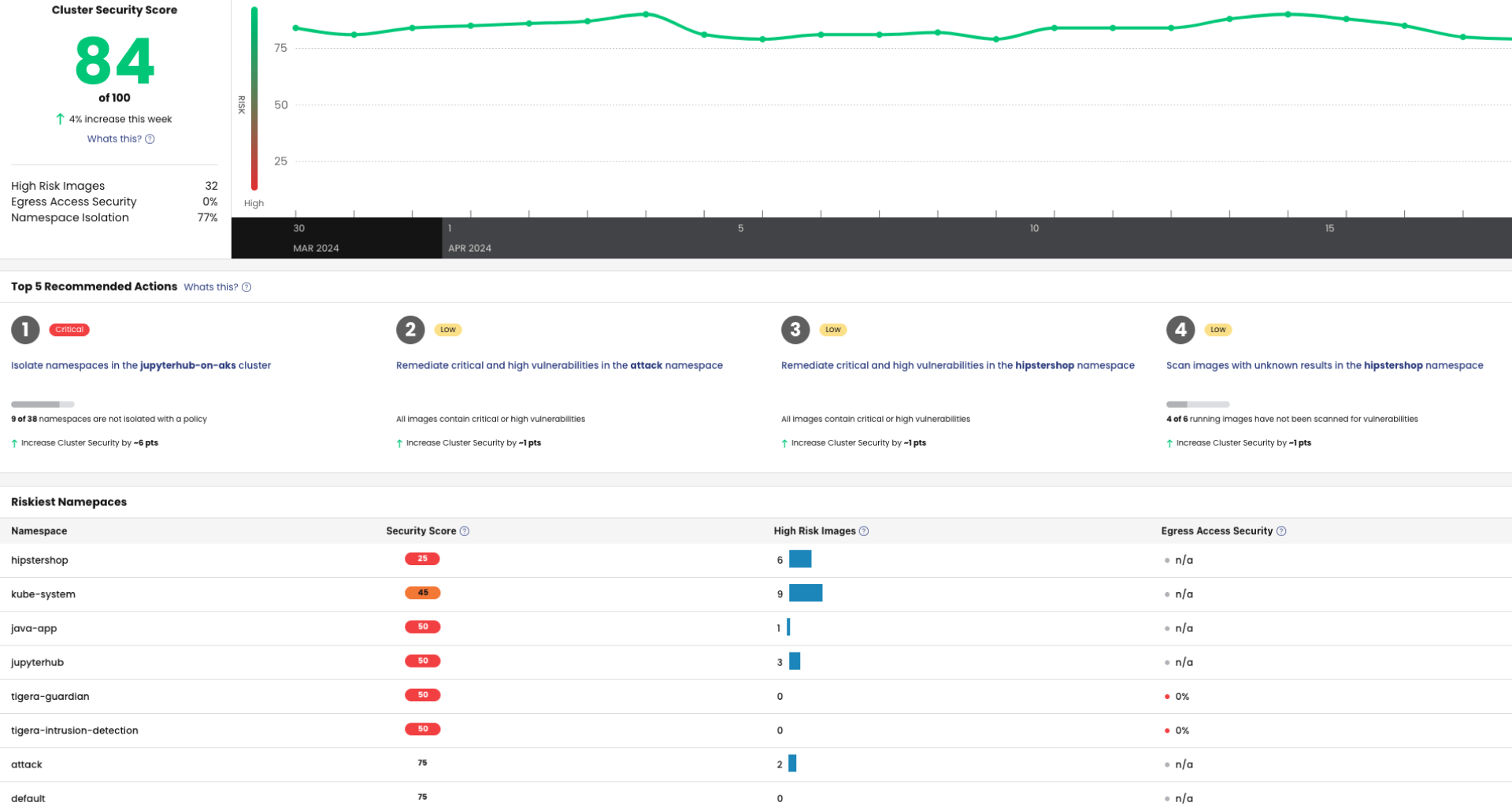1512x810 pixels.
Task: Click a data point on the risk trend line
Action: click(647, 13)
